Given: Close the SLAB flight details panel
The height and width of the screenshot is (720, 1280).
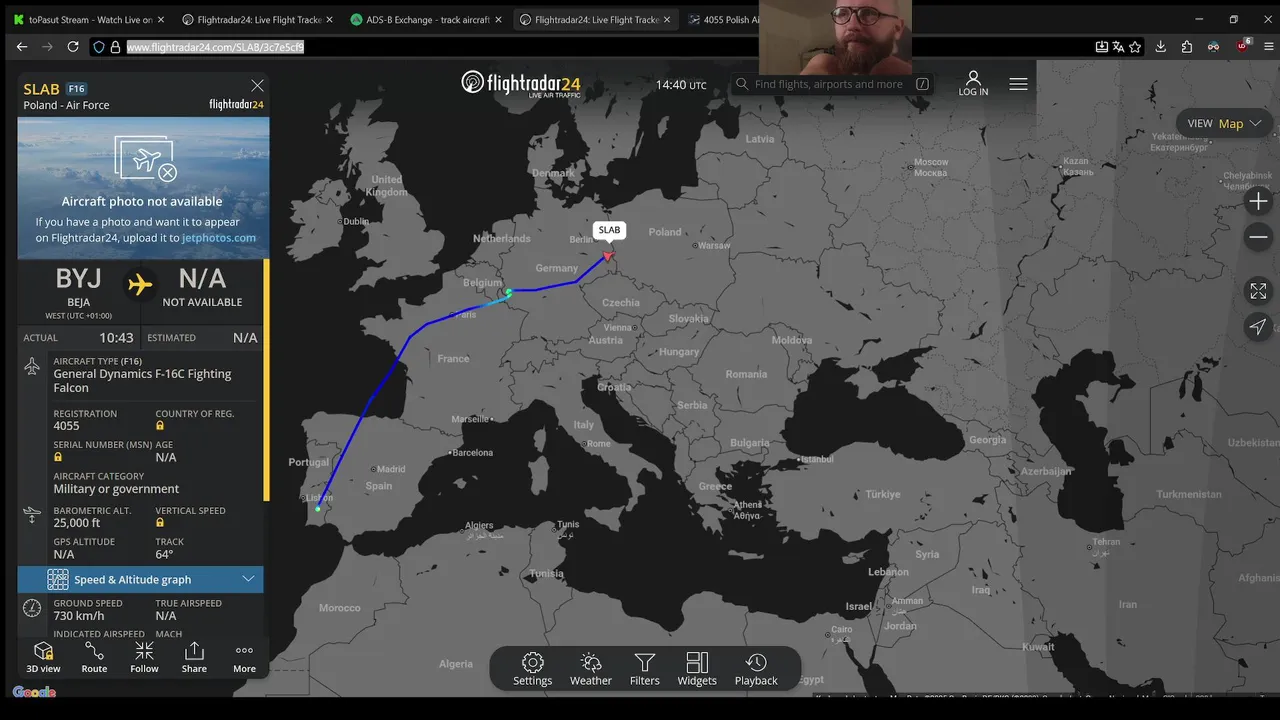Looking at the screenshot, I should tap(257, 86).
